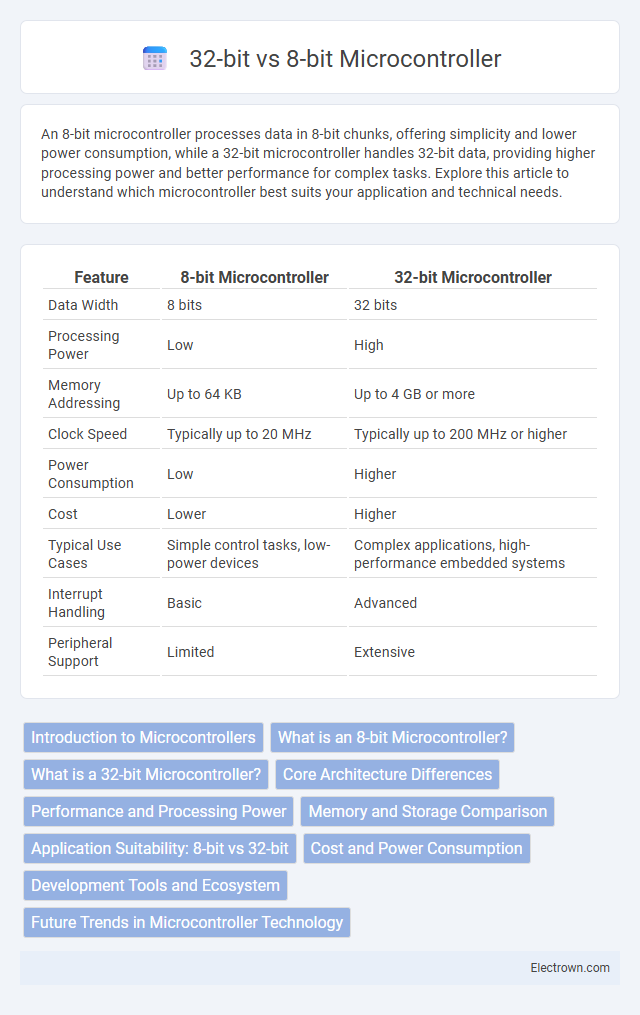Open Development Tools and Ecosystem link
The width and height of the screenshot is (640, 1015).
point(155,885)
